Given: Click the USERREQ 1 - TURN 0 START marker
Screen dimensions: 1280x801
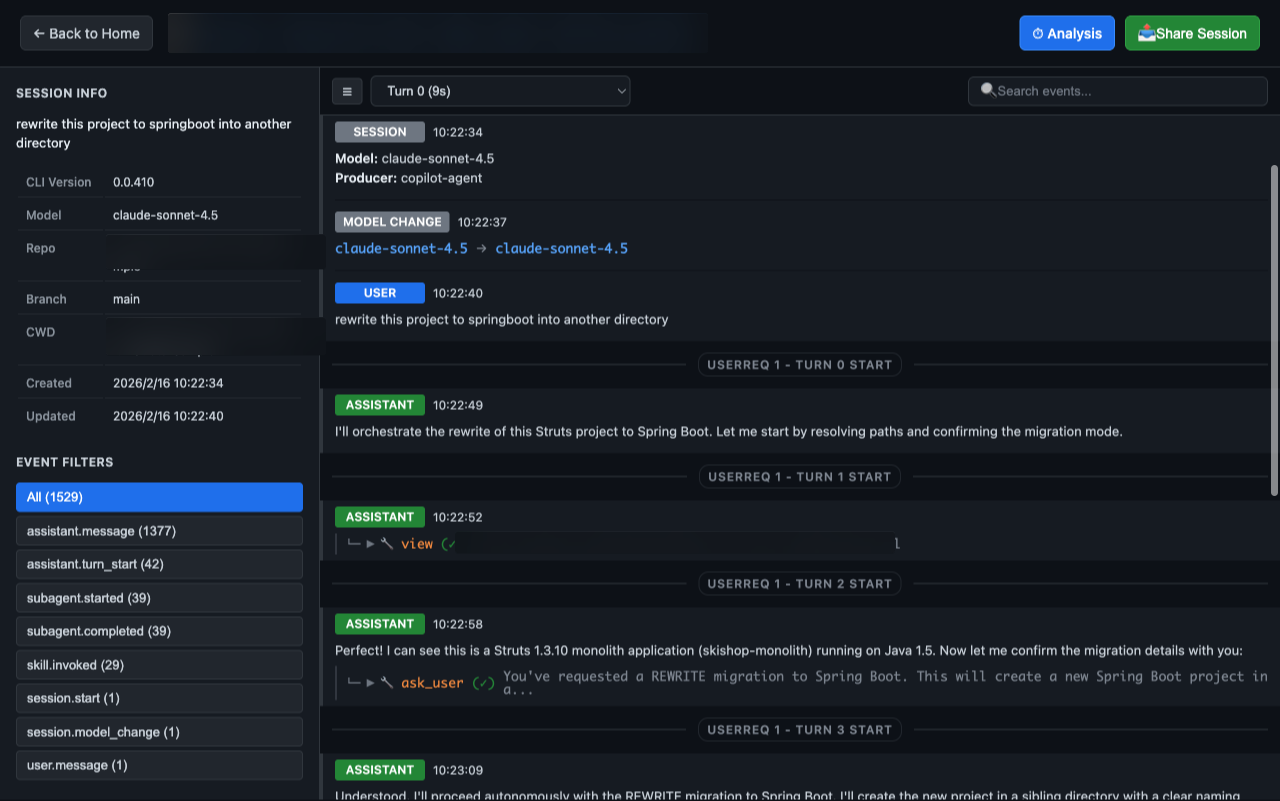Looking at the screenshot, I should click(x=799, y=365).
